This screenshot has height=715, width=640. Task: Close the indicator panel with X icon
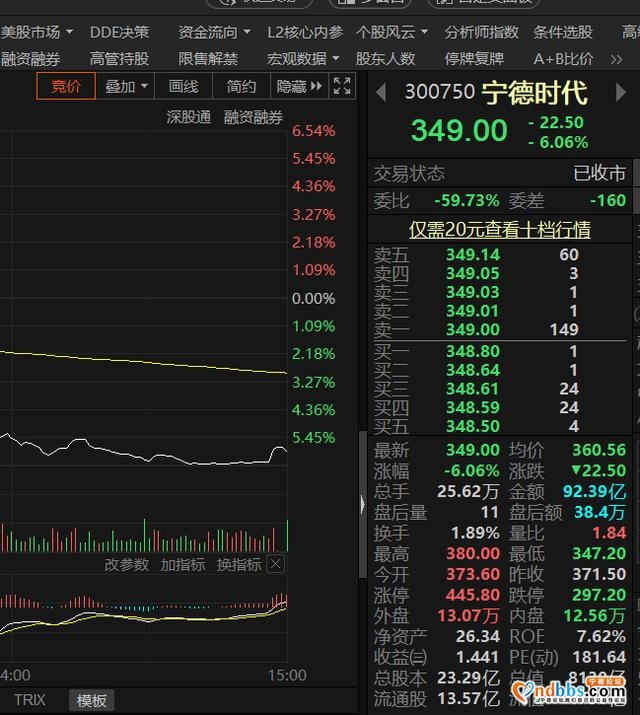[x=275, y=565]
